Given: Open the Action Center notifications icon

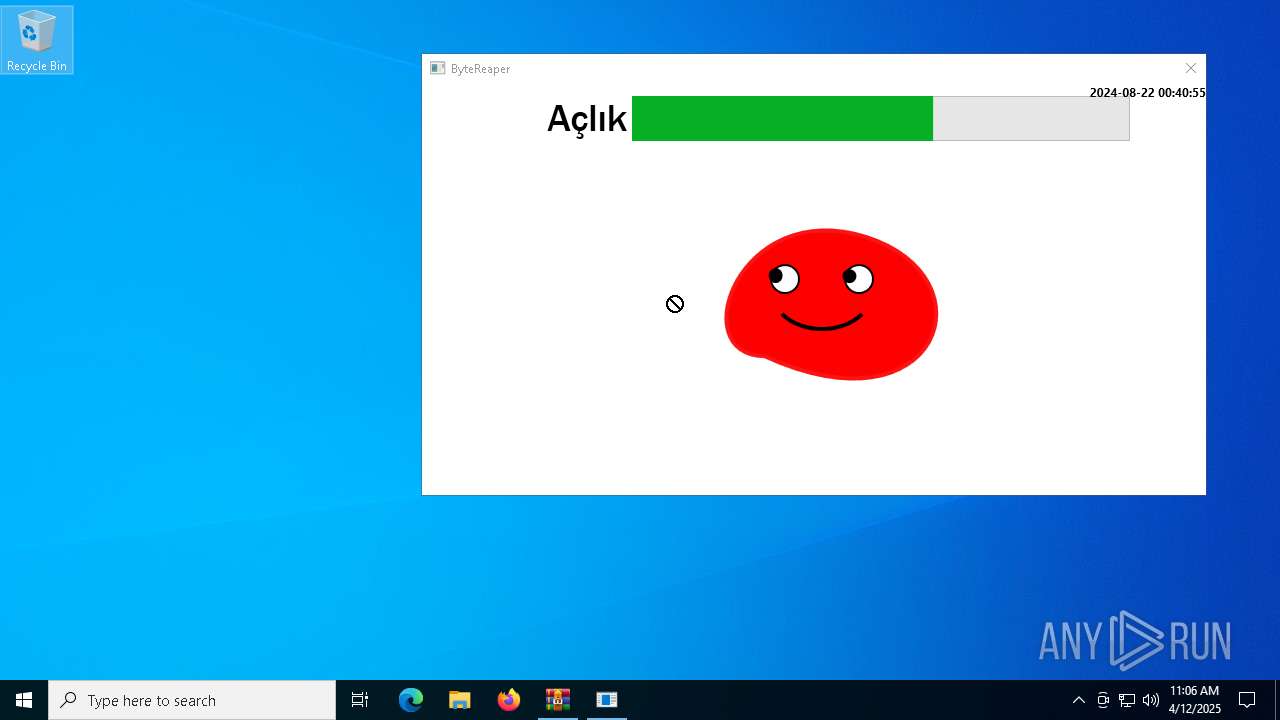Looking at the screenshot, I should pyautogui.click(x=1247, y=700).
